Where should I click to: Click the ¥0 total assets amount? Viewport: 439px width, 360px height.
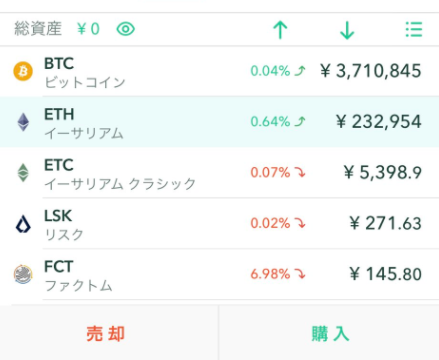[88, 29]
